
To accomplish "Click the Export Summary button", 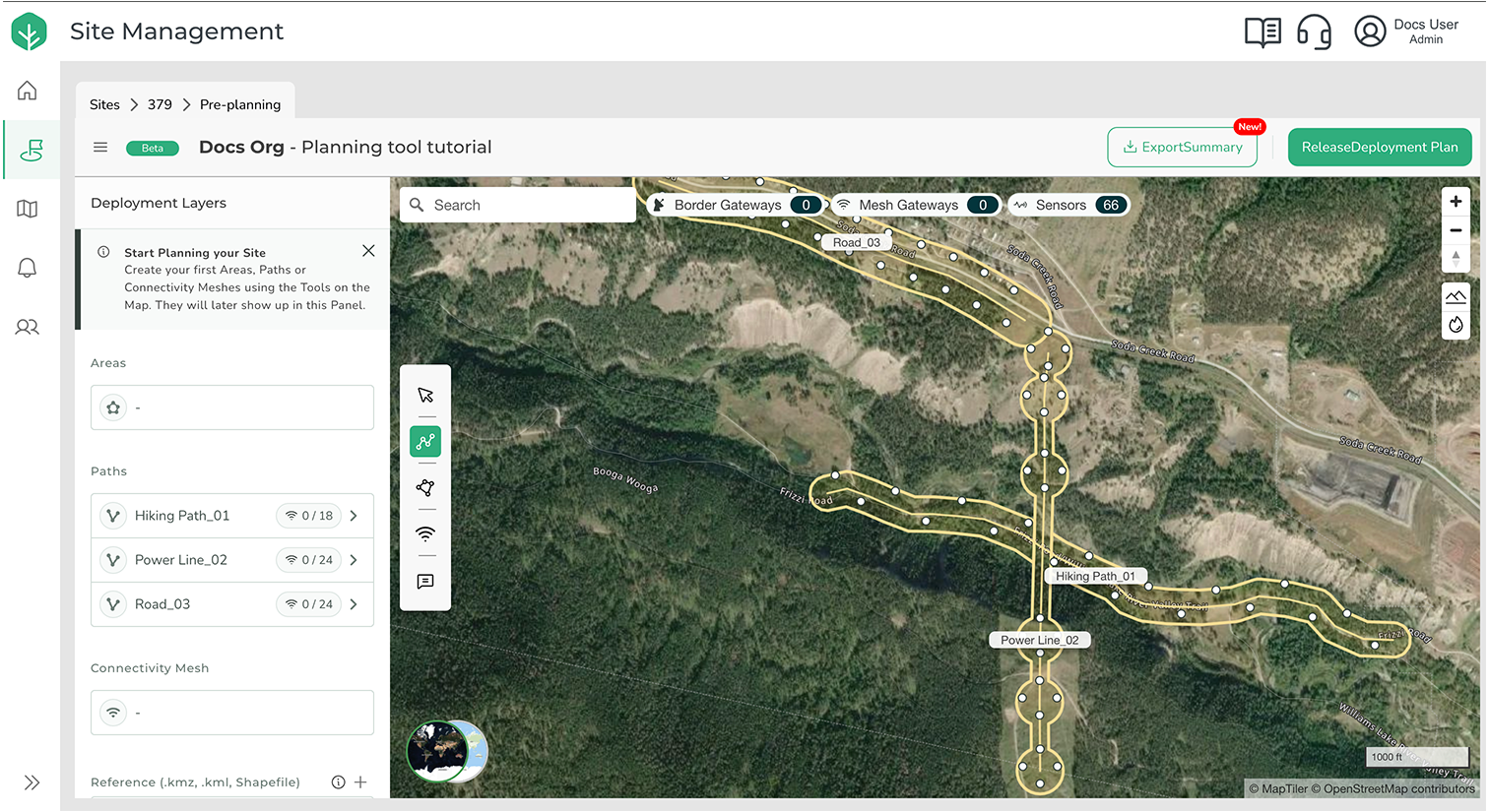I will pos(1182,148).
